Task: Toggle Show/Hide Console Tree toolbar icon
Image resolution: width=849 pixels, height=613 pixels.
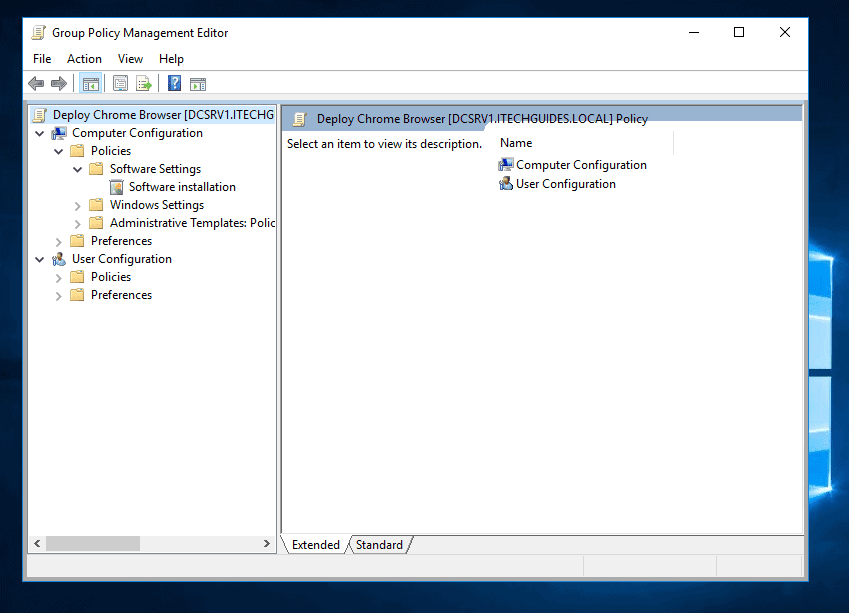Action: (90, 84)
